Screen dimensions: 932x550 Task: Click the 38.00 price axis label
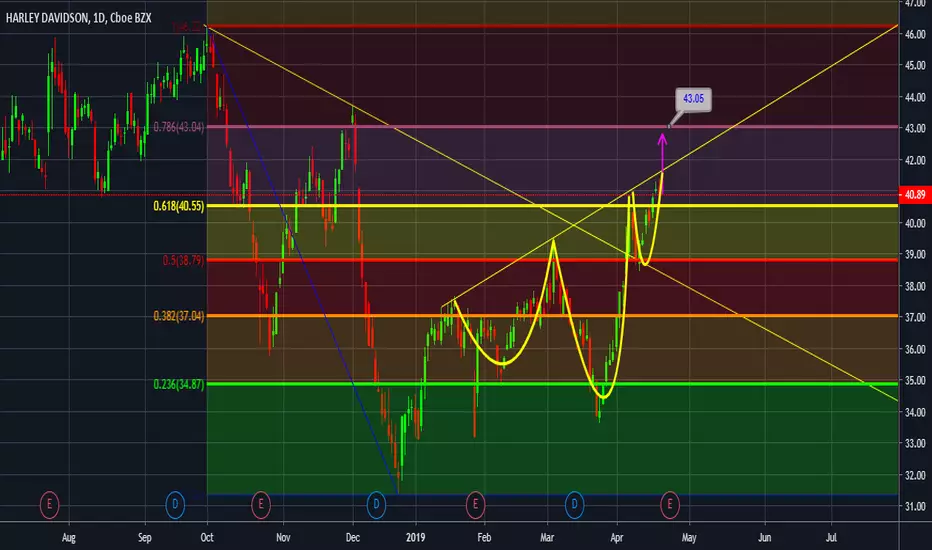click(915, 286)
